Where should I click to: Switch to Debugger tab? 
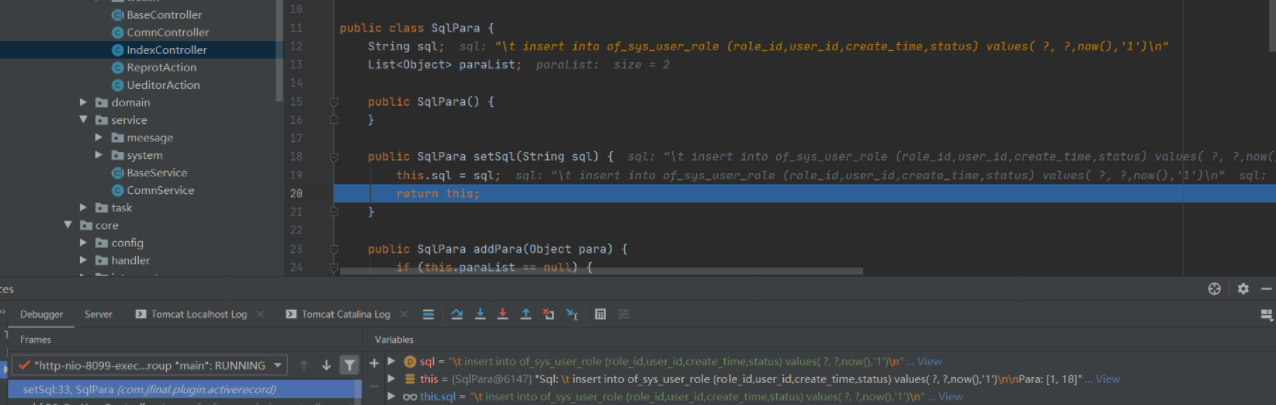click(x=42, y=314)
